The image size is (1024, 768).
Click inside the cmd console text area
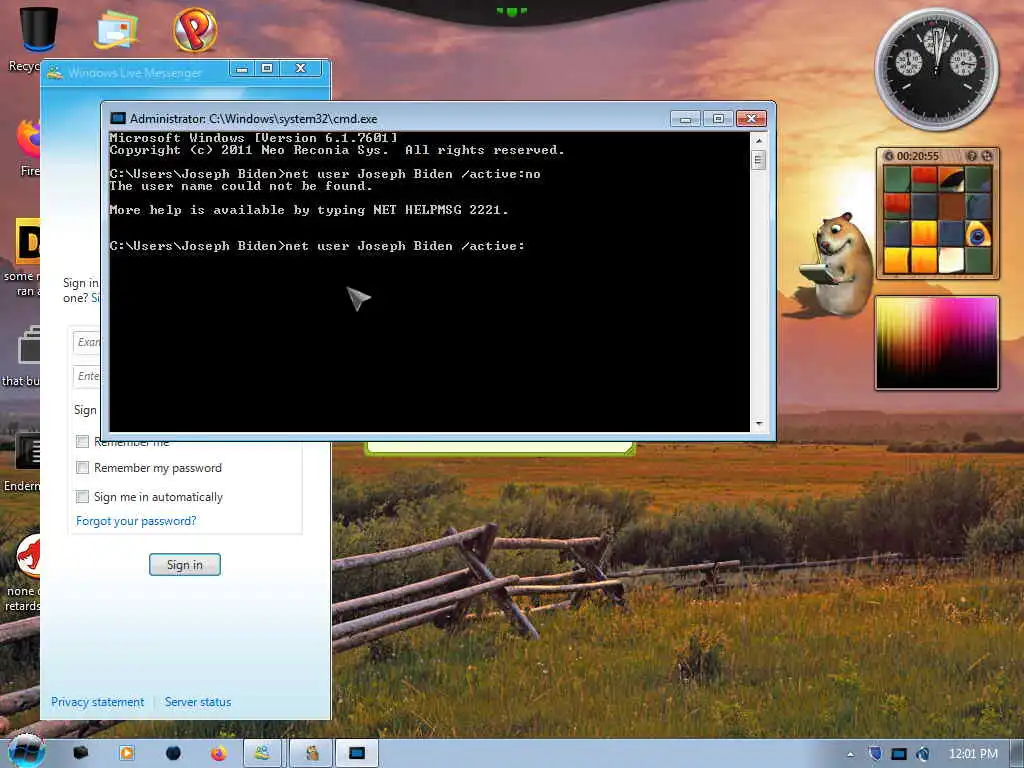tap(429, 281)
